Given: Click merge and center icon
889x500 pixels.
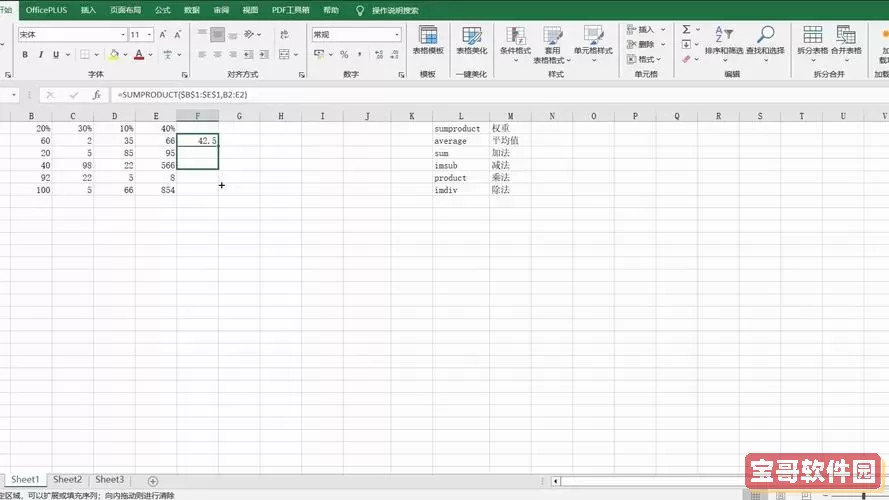Looking at the screenshot, I should 285,54.
